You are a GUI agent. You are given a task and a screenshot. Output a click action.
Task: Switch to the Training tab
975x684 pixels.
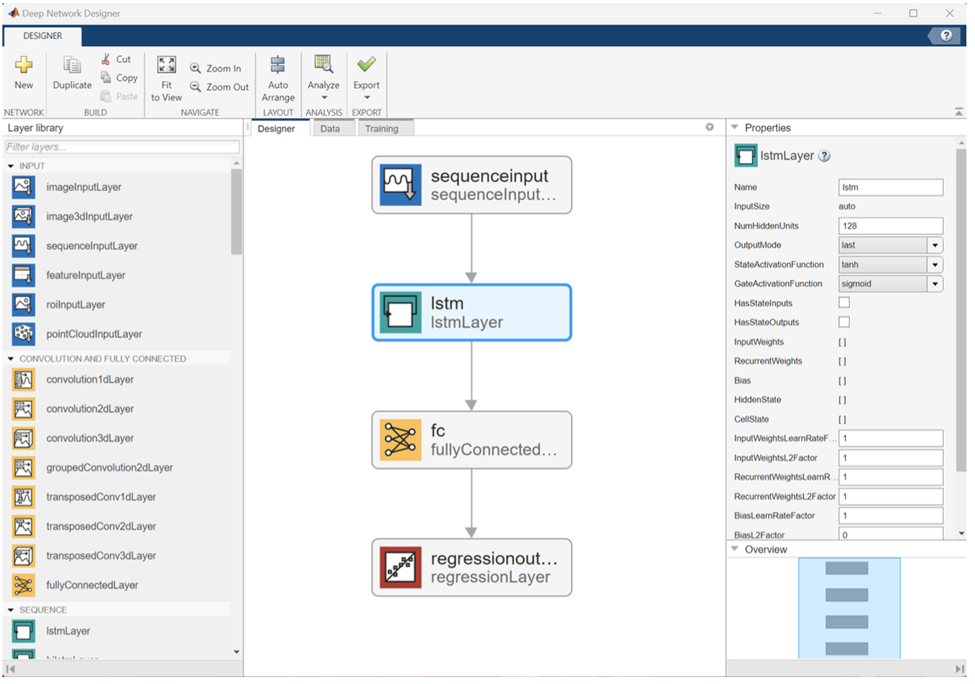coord(381,129)
